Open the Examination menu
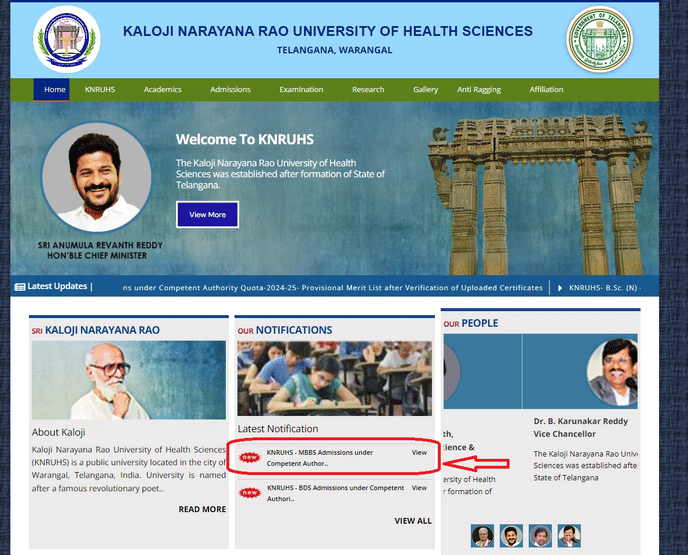Screen dimensions: 688x555 point(301,90)
